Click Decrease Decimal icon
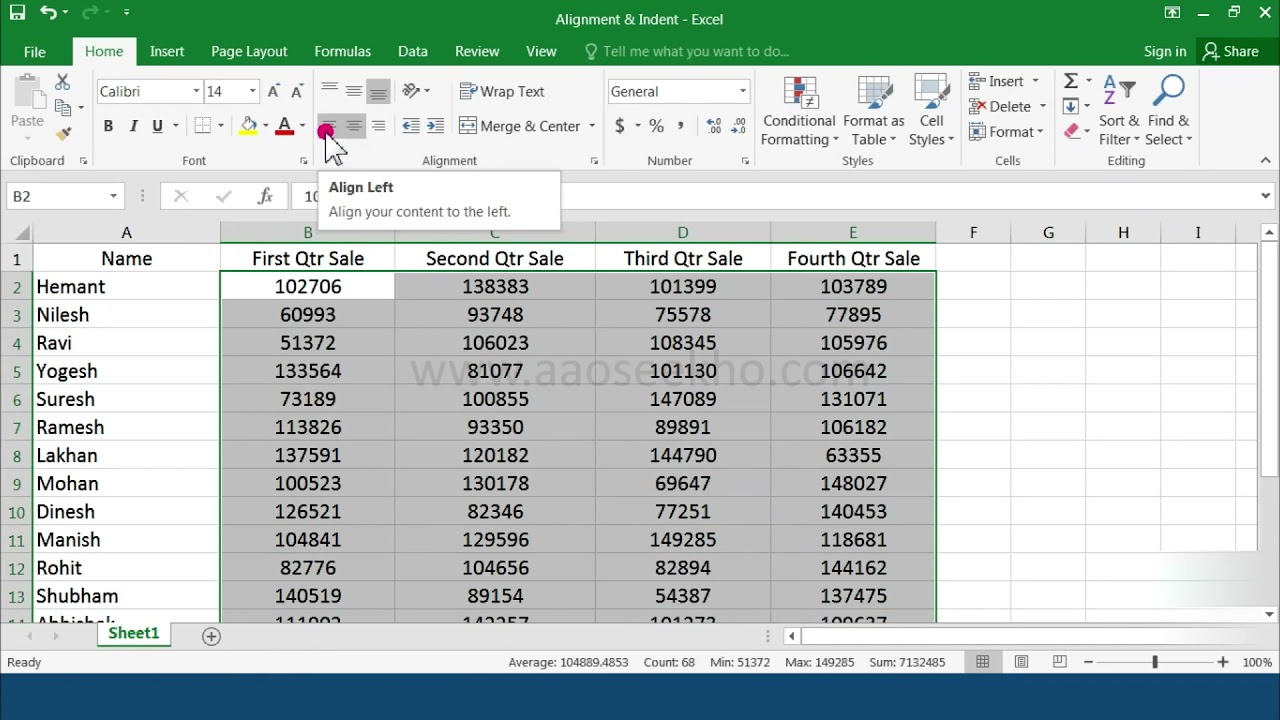1280x720 pixels. pyautogui.click(x=739, y=126)
